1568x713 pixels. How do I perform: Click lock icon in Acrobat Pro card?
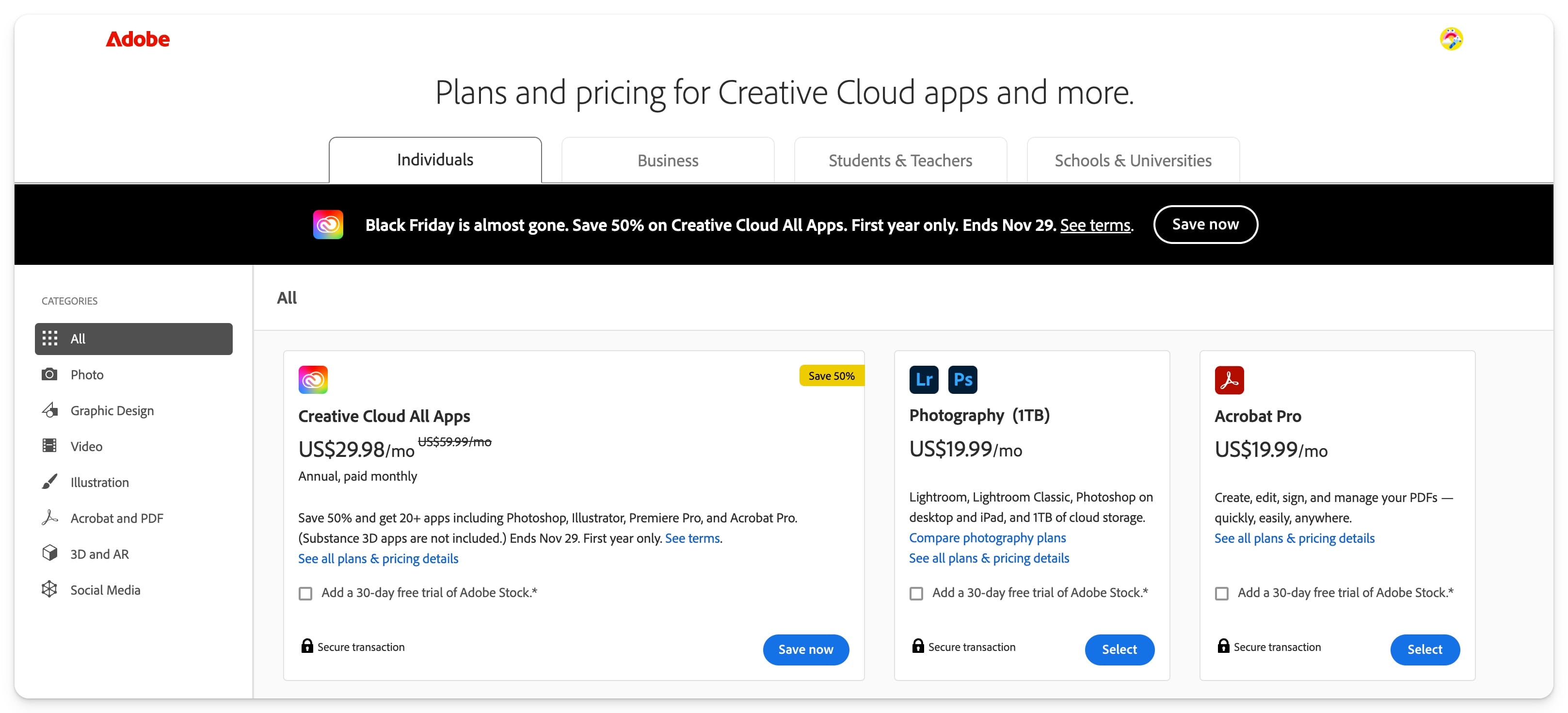pyautogui.click(x=1223, y=646)
